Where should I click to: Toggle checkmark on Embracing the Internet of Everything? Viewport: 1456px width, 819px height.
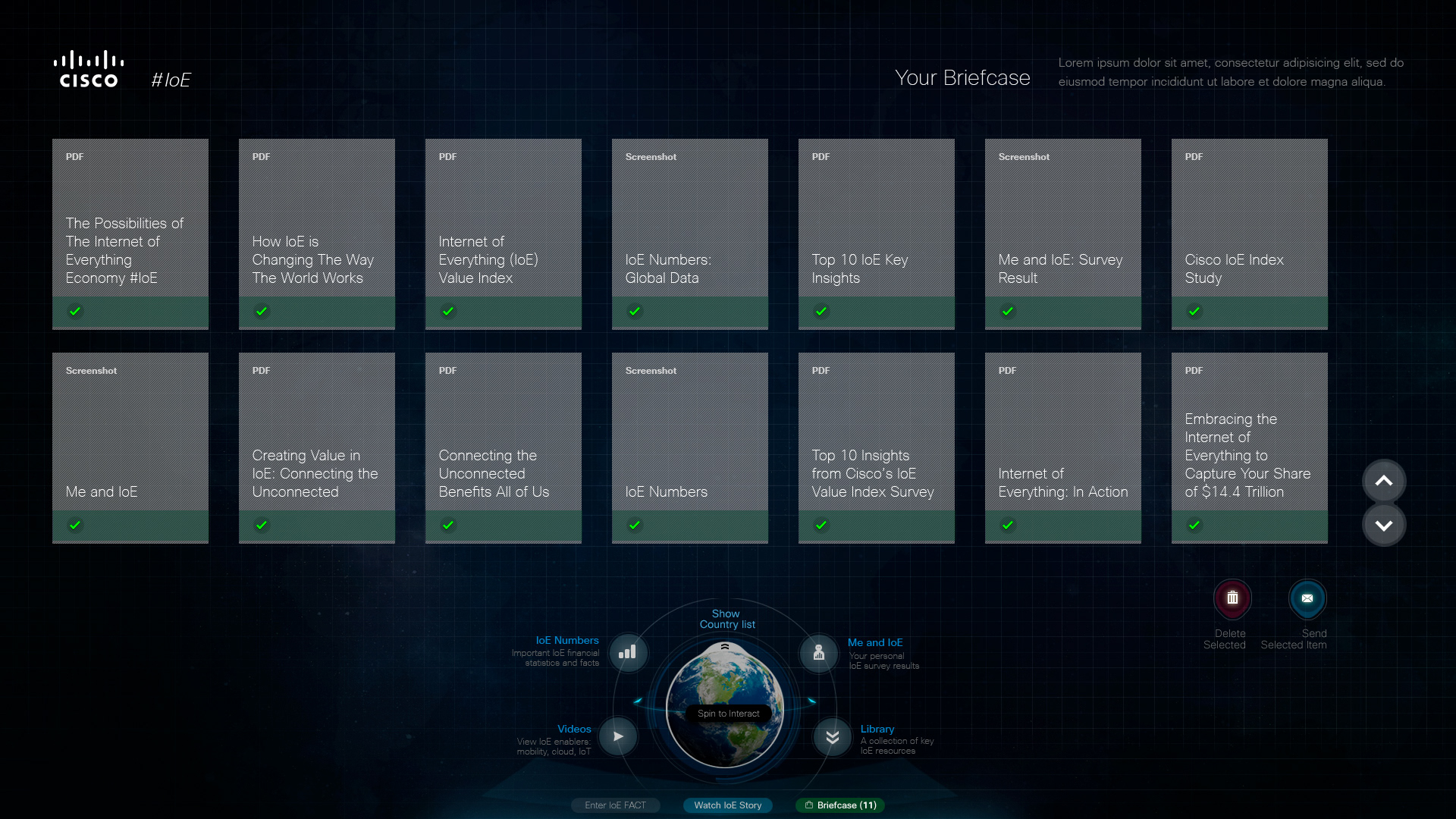pos(1194,525)
